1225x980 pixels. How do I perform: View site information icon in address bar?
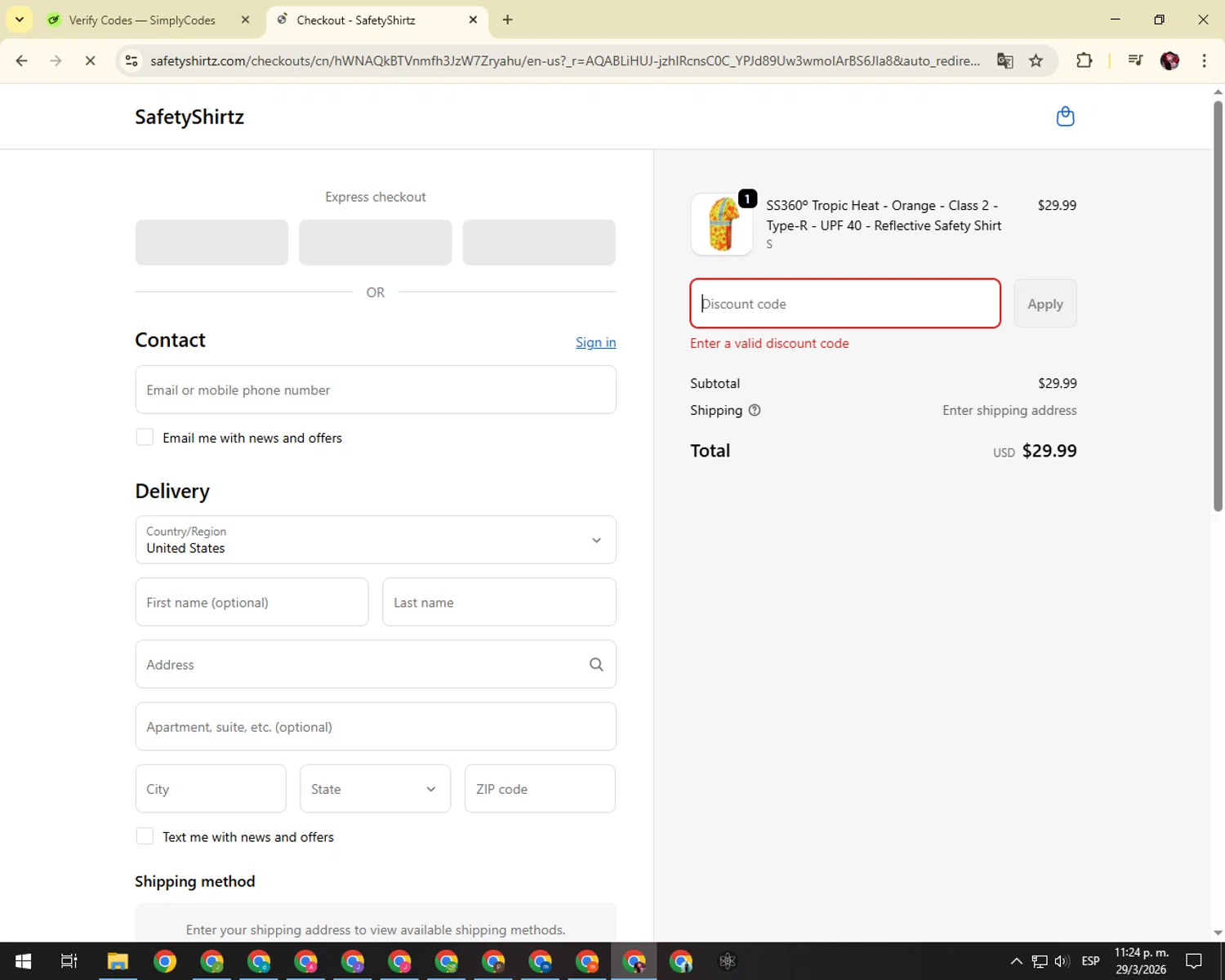coord(131,60)
